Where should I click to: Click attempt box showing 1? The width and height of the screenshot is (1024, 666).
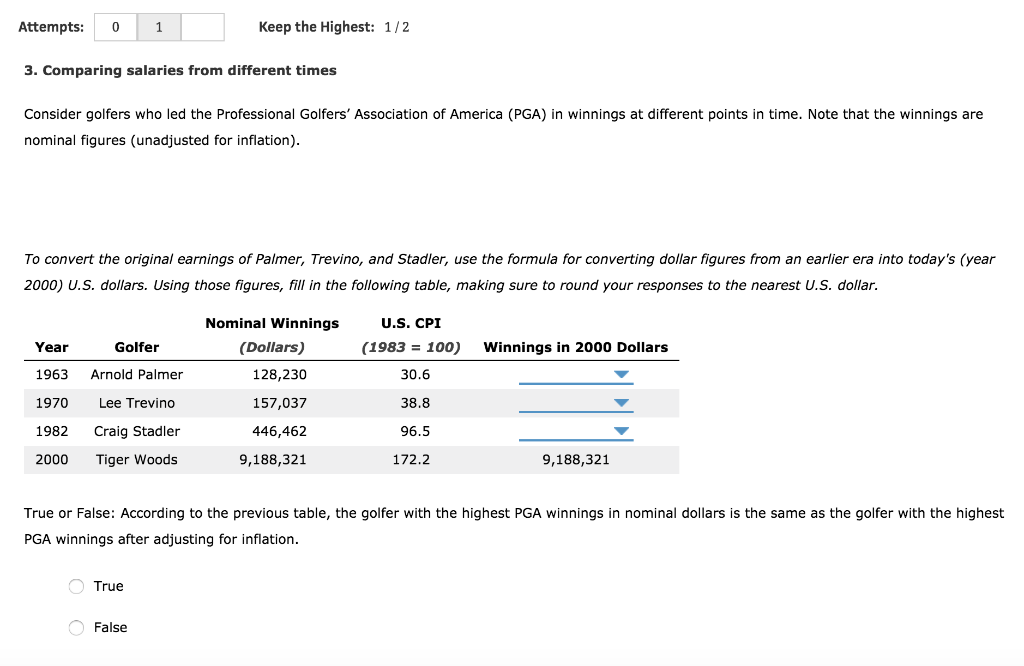point(159,27)
